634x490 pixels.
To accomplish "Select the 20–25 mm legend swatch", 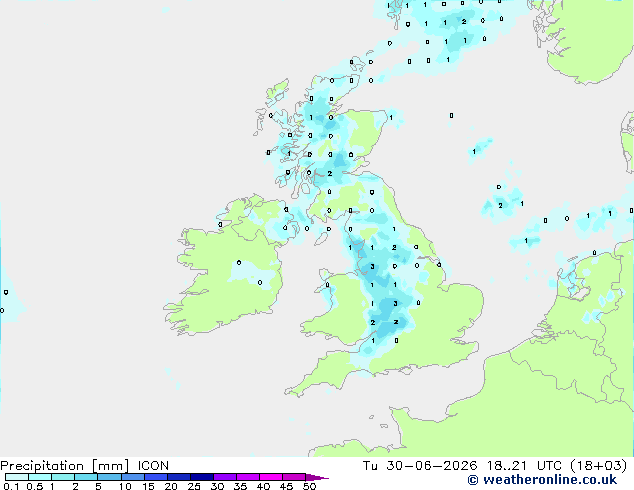I will click(179, 477).
